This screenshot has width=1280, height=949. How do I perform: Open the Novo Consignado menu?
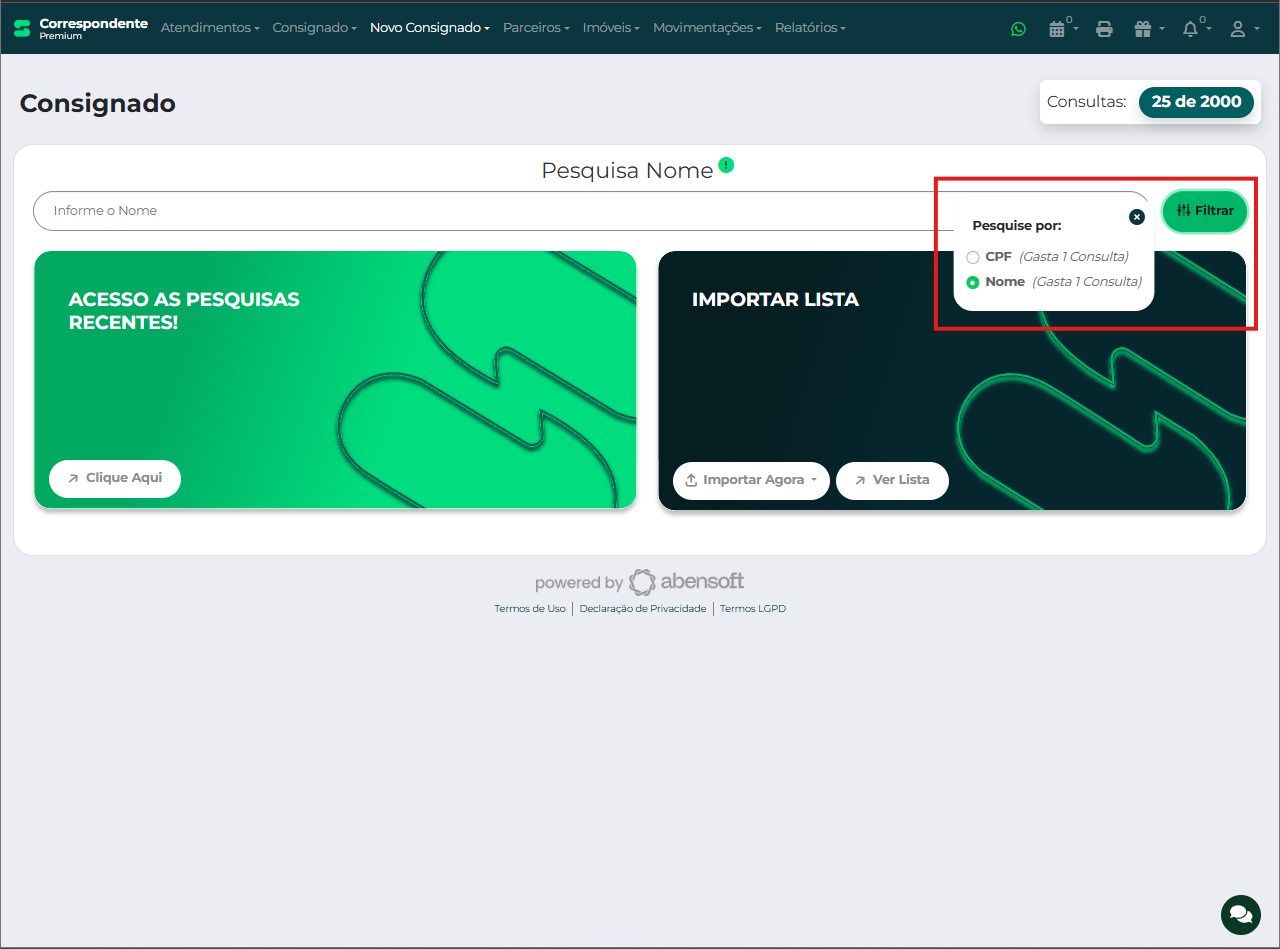click(429, 28)
